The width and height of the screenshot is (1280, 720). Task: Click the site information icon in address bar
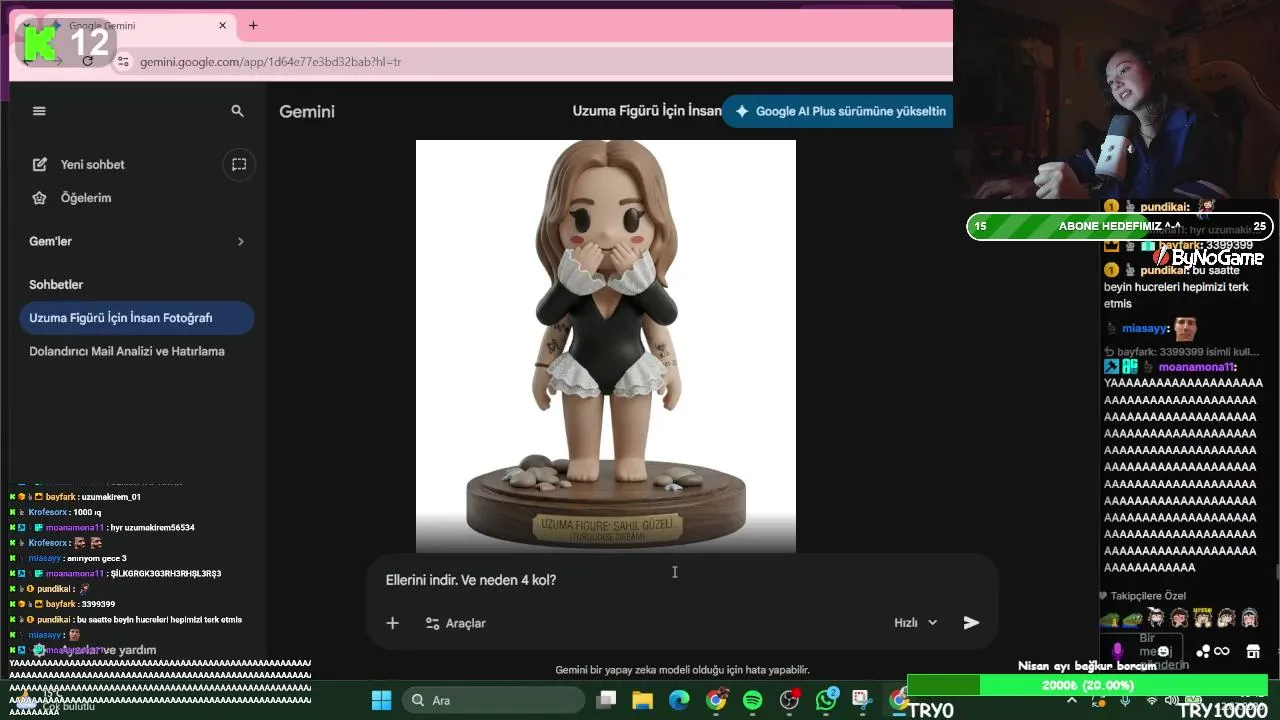click(x=123, y=61)
